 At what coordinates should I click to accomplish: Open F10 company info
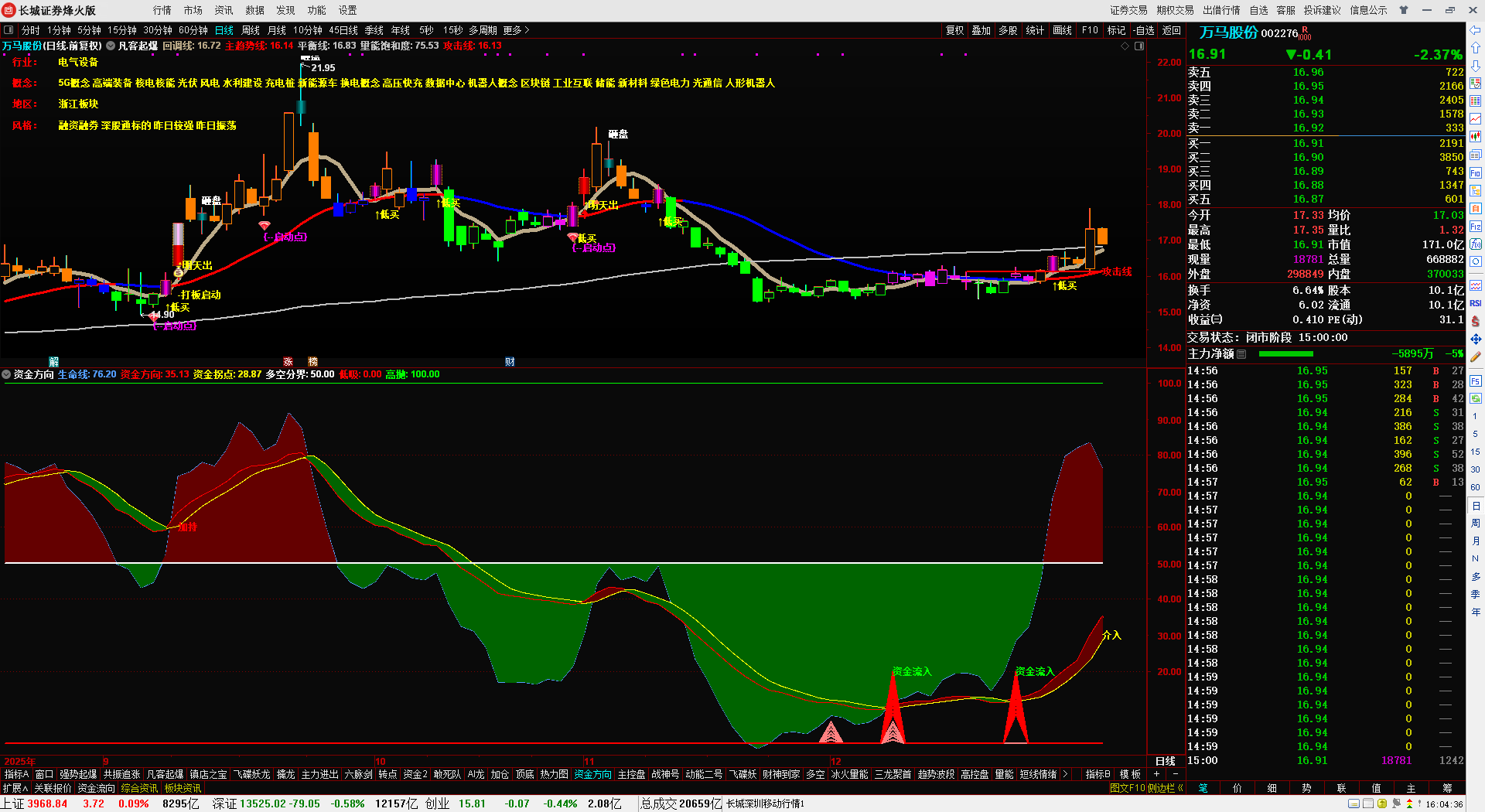[1090, 30]
